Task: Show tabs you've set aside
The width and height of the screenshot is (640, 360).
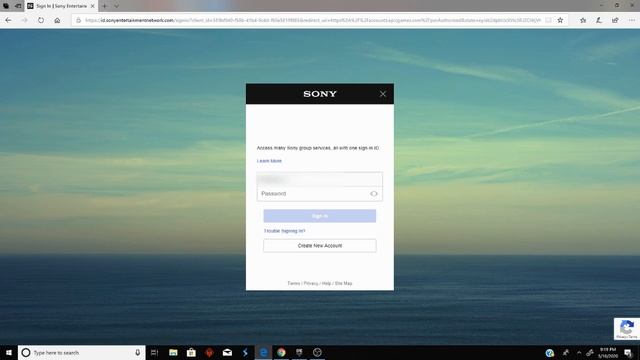Action: (x=6, y=6)
